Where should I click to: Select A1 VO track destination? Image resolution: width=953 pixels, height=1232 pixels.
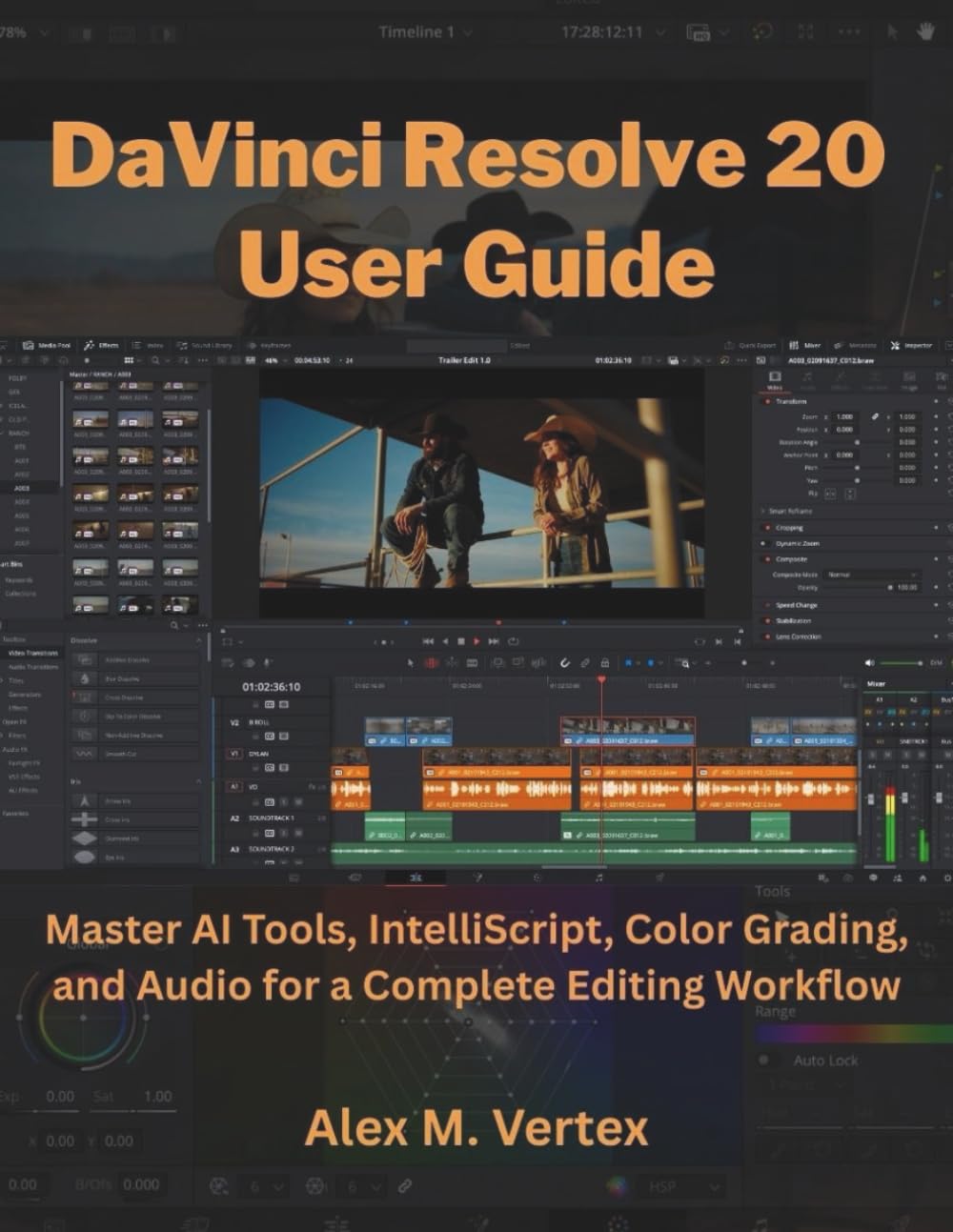[x=234, y=786]
